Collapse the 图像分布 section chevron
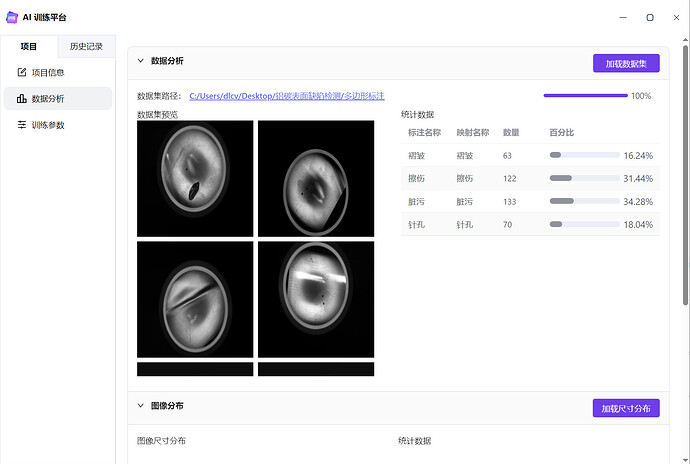 point(140,405)
